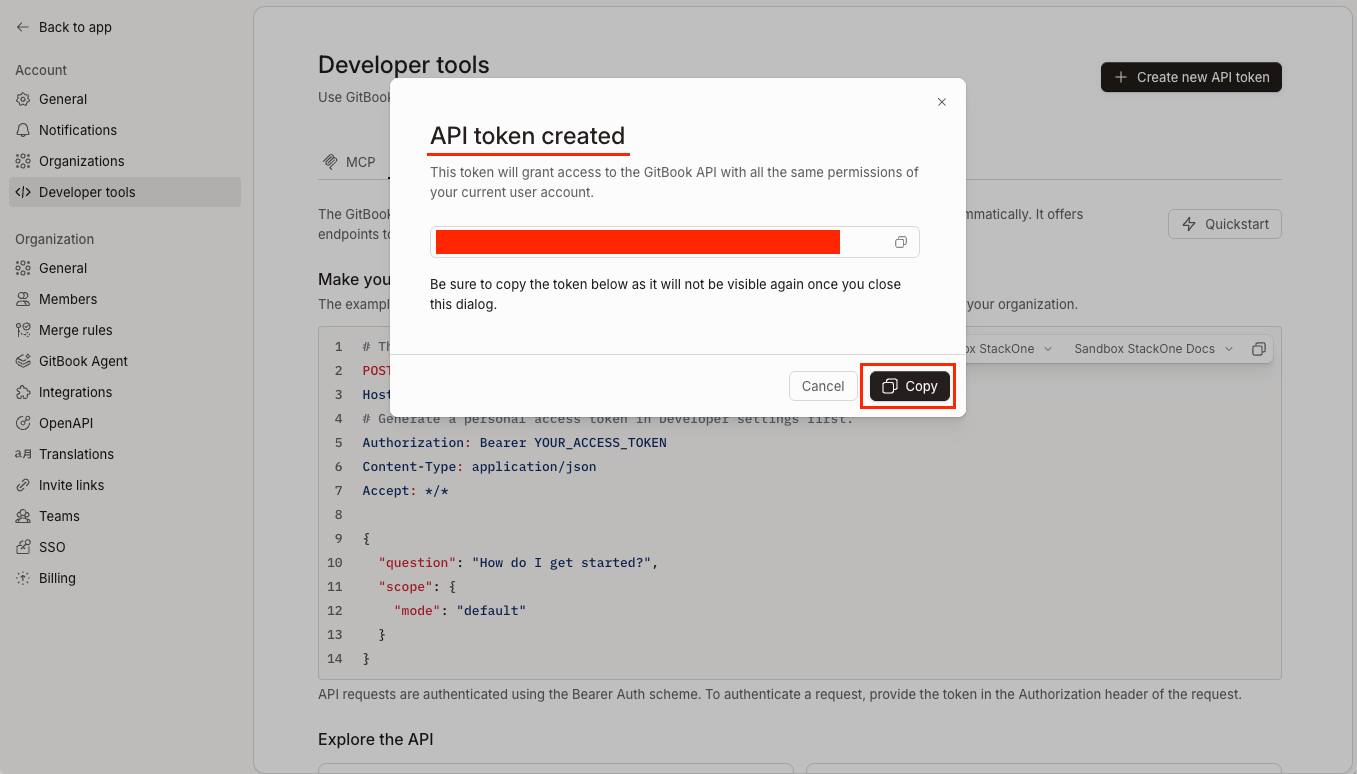1357x774 pixels.
Task: Click the Account General gear icon
Action: click(x=23, y=99)
